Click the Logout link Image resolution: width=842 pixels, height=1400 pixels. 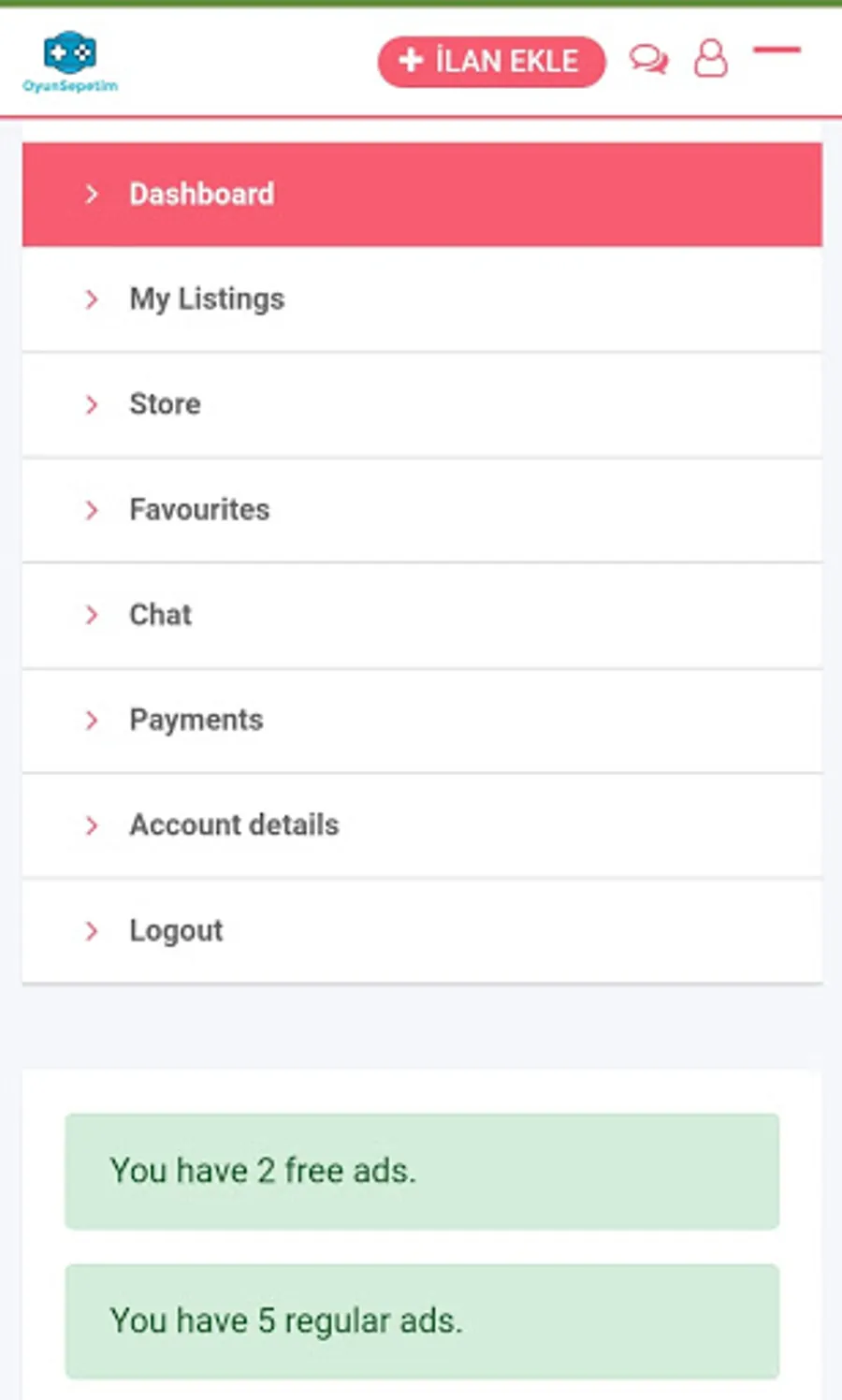click(x=176, y=931)
